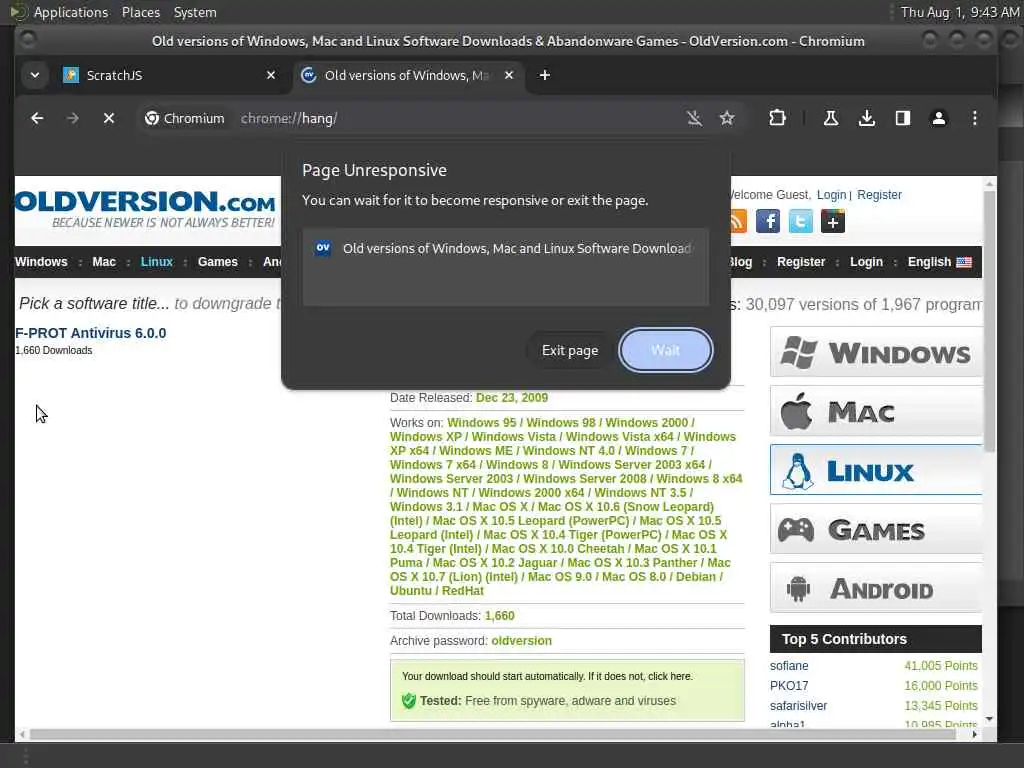
Task: Click the forward navigation arrow
Action: [72, 118]
